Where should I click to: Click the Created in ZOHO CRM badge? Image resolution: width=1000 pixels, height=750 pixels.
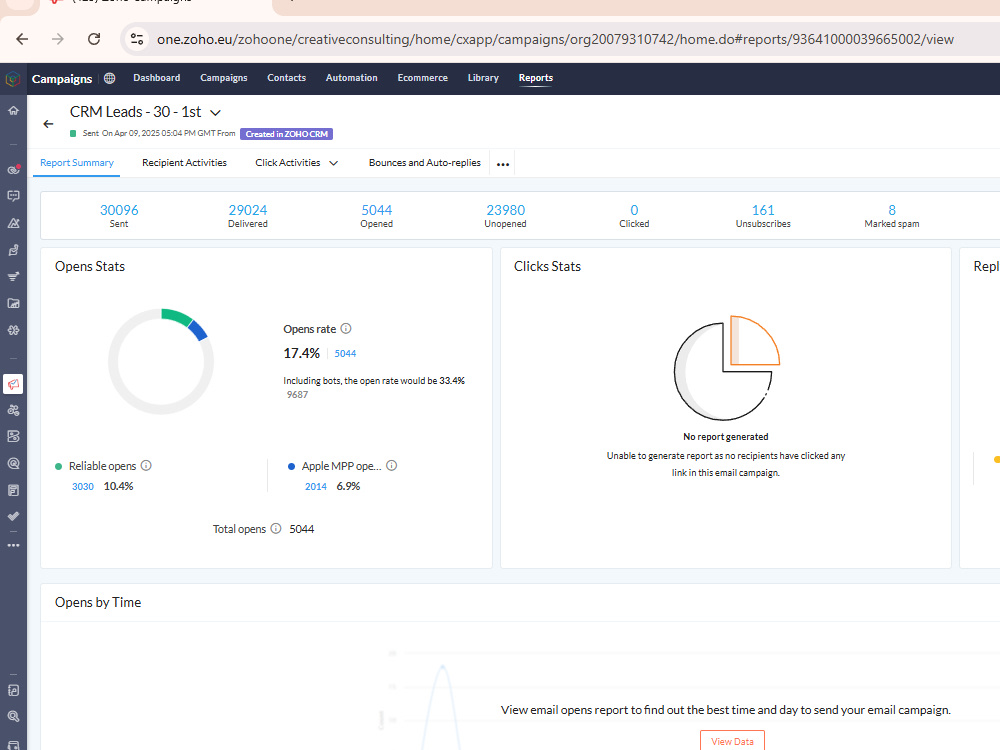pos(286,134)
